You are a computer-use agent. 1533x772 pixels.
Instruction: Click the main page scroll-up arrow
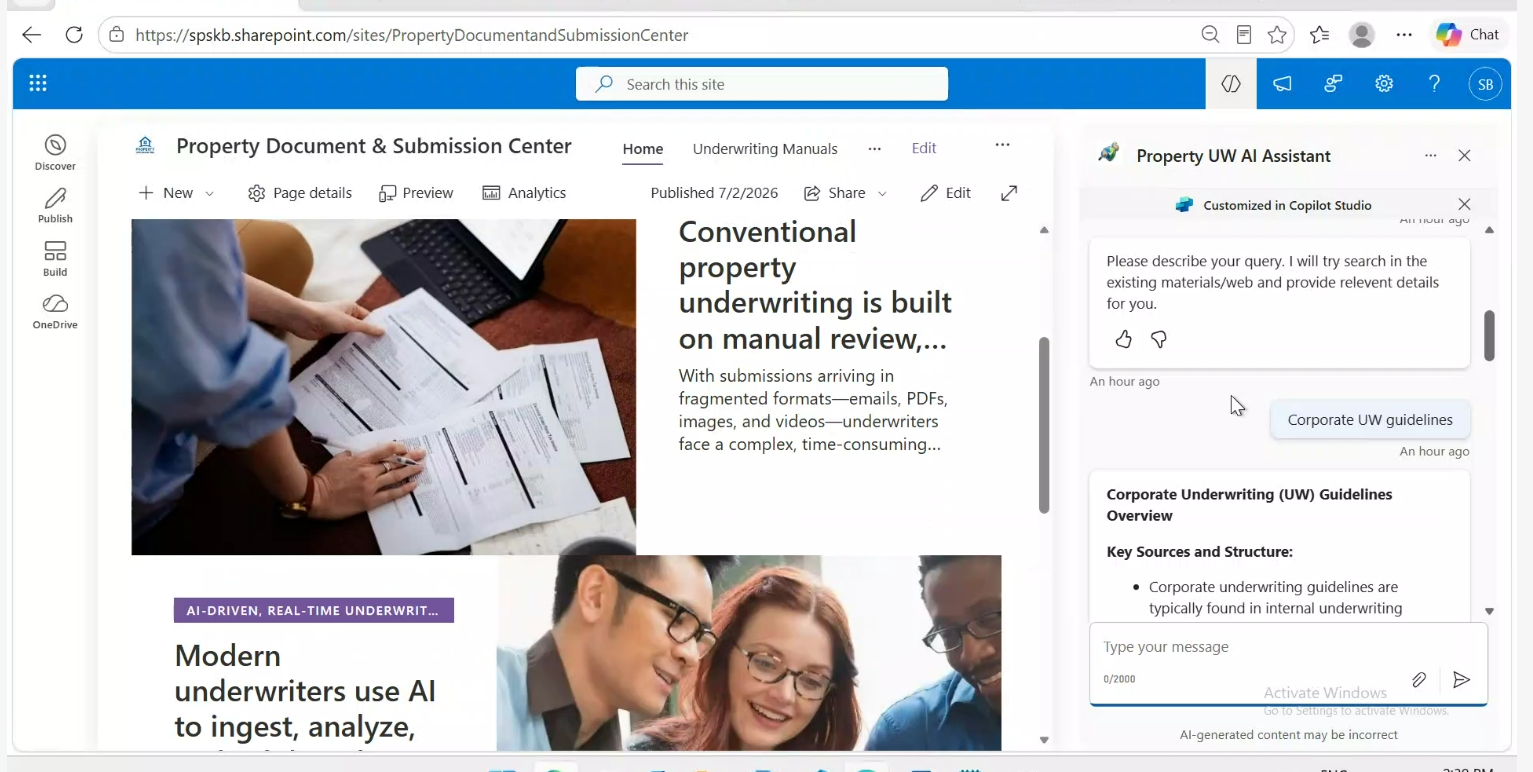point(1044,230)
